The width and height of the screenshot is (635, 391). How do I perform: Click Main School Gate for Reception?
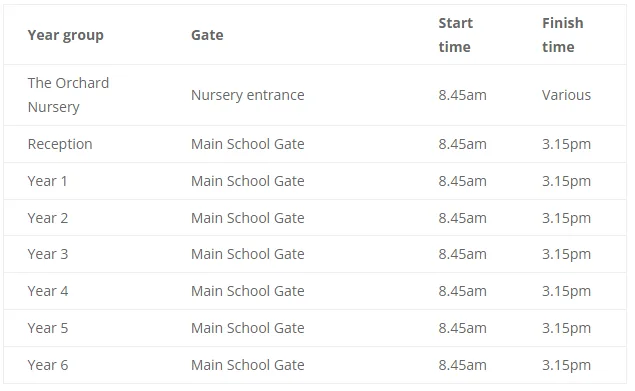(x=247, y=144)
